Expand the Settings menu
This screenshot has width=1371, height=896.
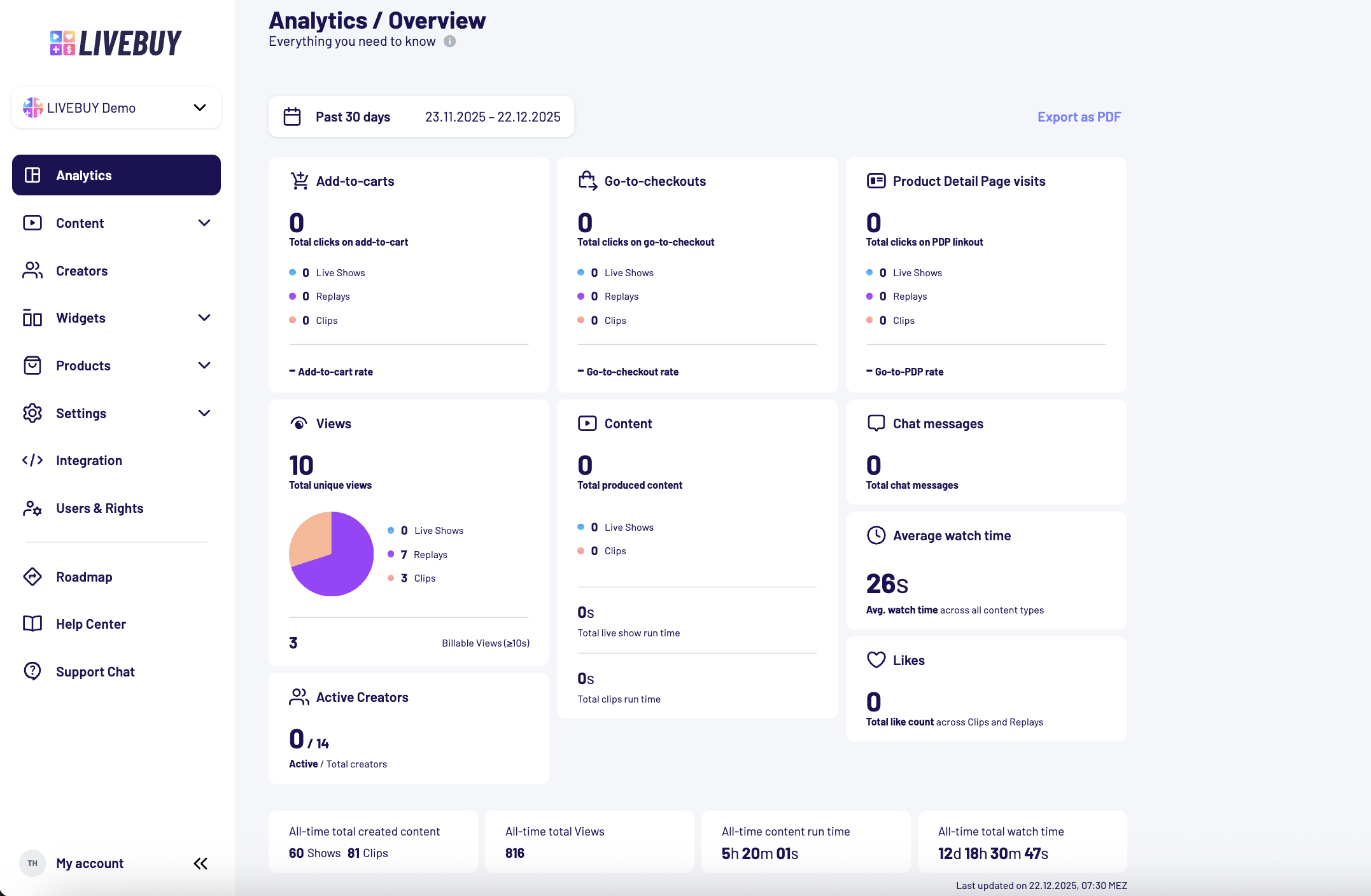pos(204,413)
